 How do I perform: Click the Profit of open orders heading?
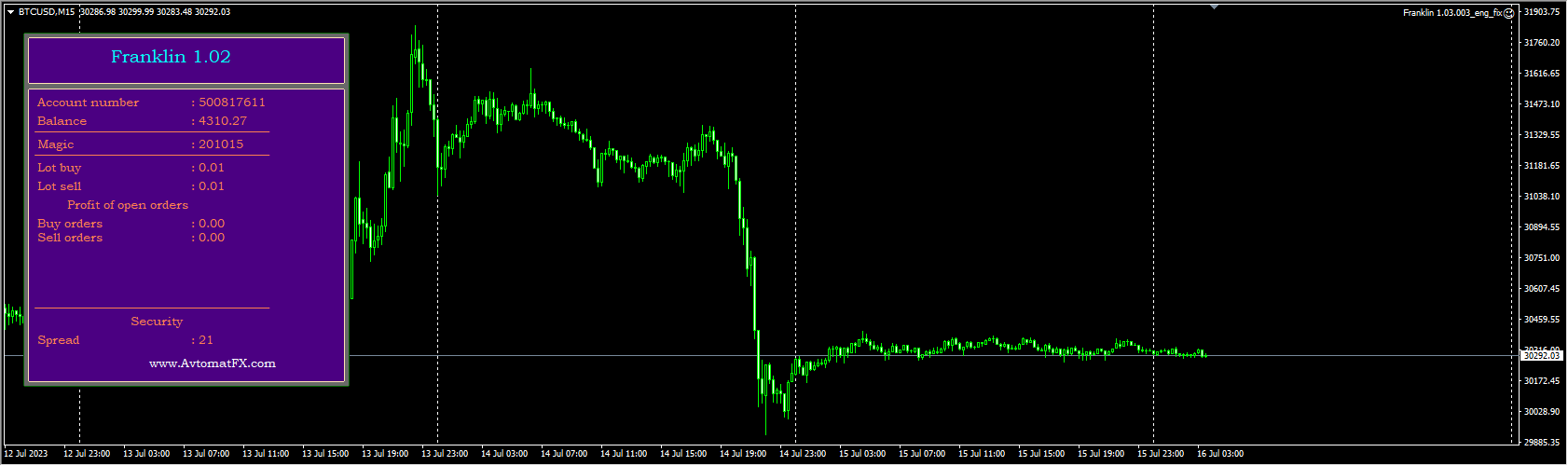(x=128, y=205)
